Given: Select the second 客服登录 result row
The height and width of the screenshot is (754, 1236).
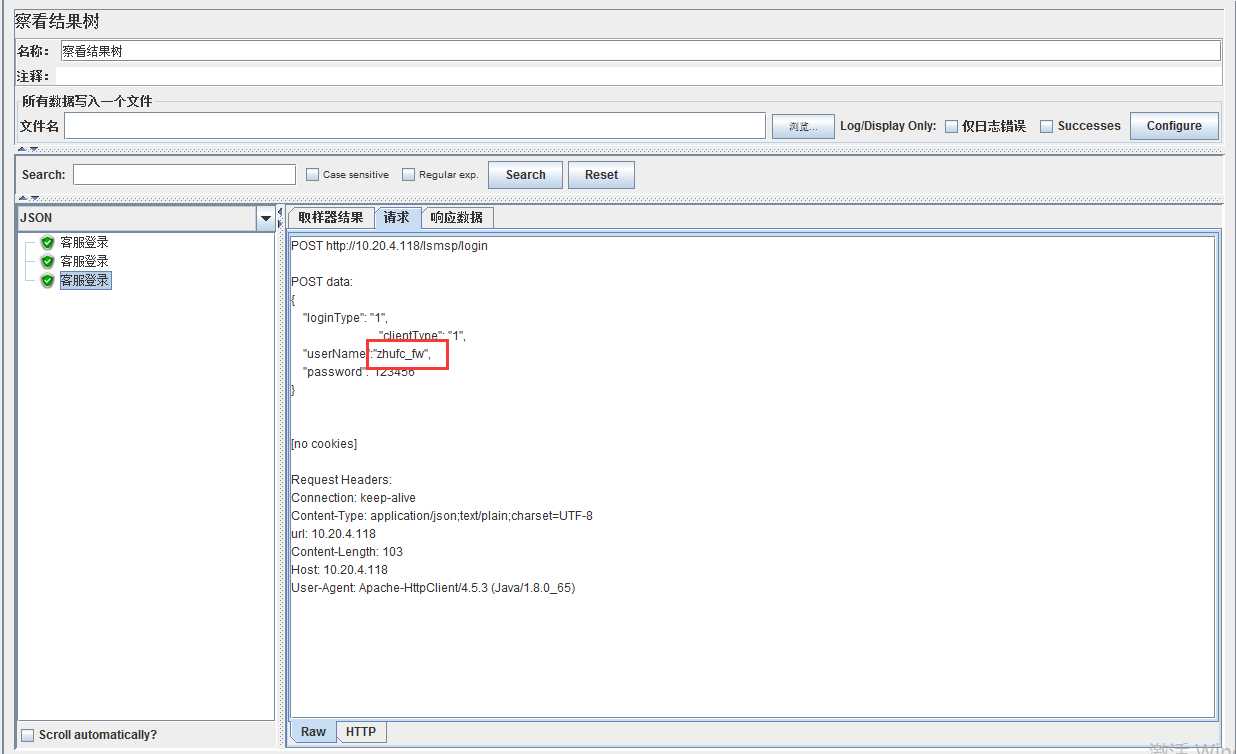Looking at the screenshot, I should click(x=84, y=261).
